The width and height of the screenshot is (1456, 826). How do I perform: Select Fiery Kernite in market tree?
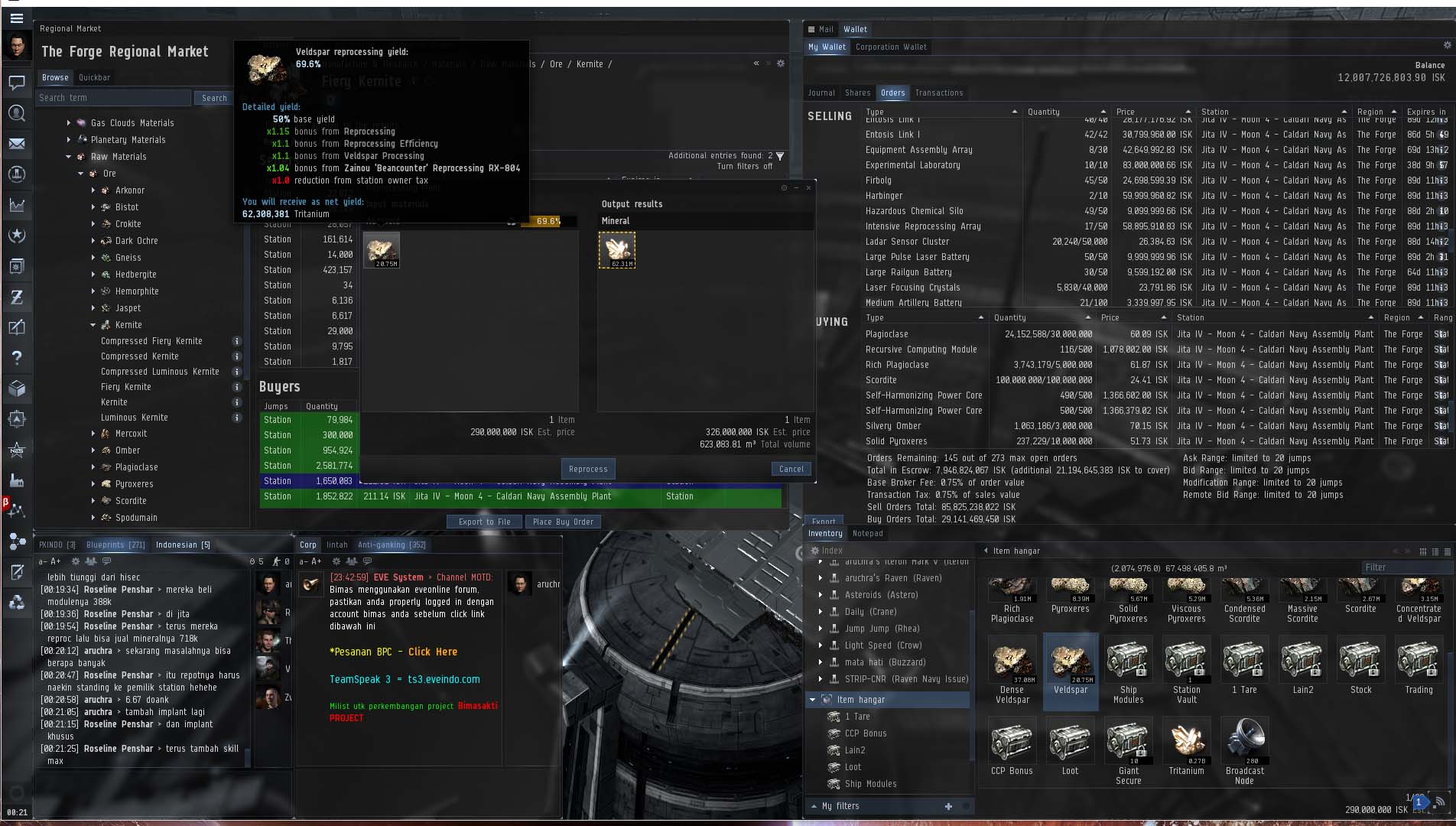click(126, 387)
